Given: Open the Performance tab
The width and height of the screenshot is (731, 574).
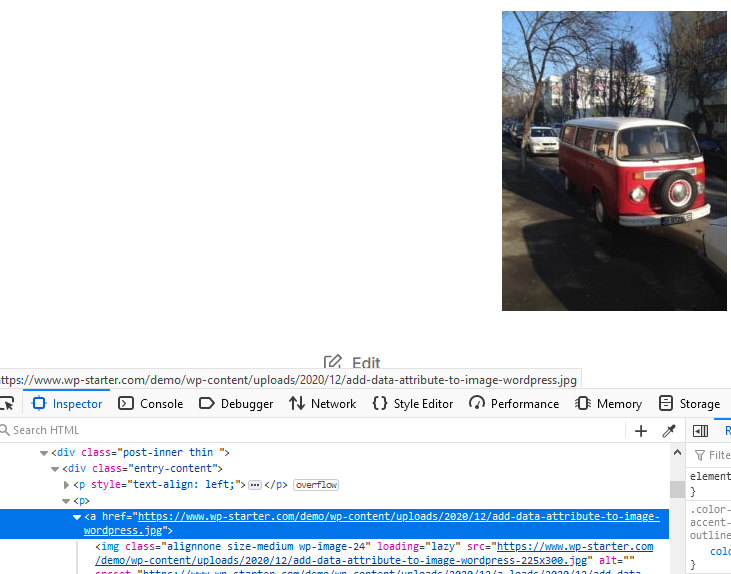Looking at the screenshot, I should pos(514,403).
